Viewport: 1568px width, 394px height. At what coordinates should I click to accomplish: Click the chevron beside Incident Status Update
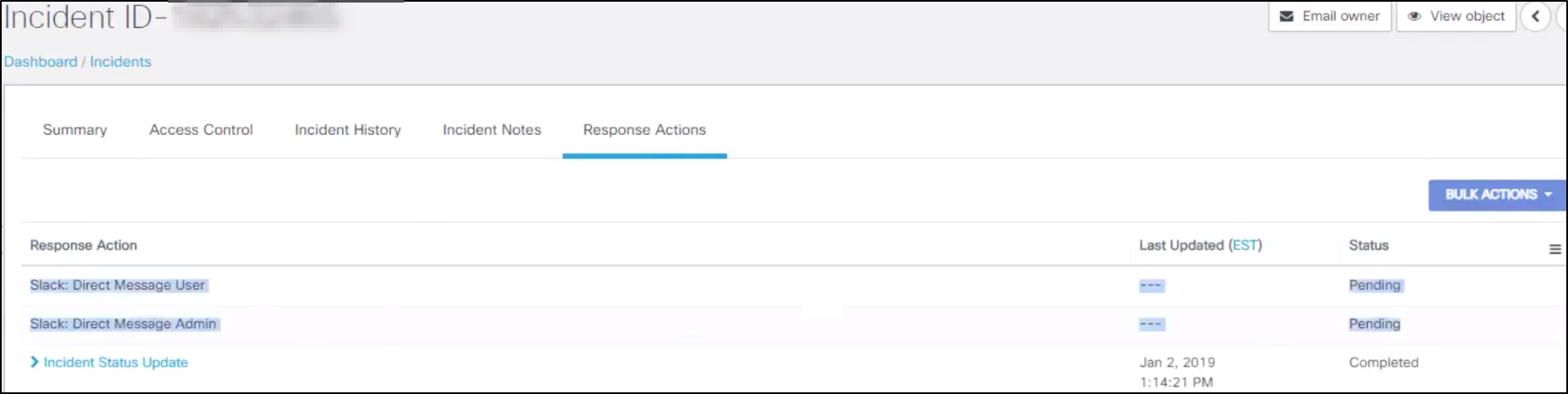point(35,362)
